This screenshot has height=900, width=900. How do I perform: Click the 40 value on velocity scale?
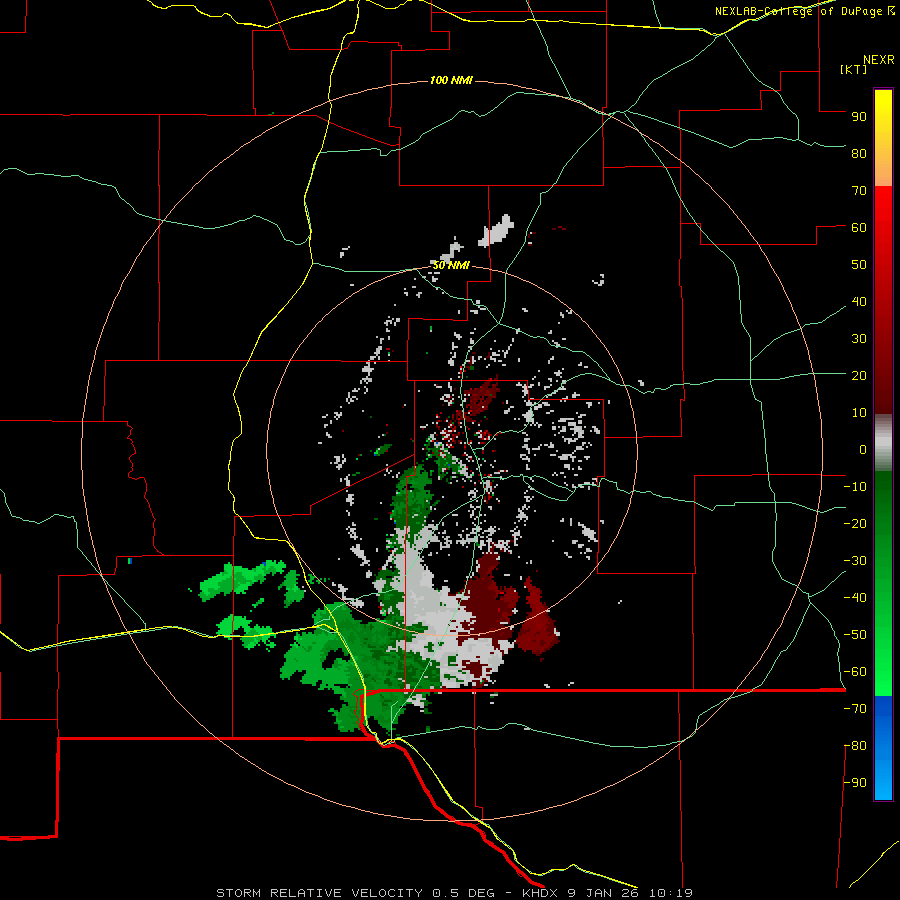coord(859,301)
